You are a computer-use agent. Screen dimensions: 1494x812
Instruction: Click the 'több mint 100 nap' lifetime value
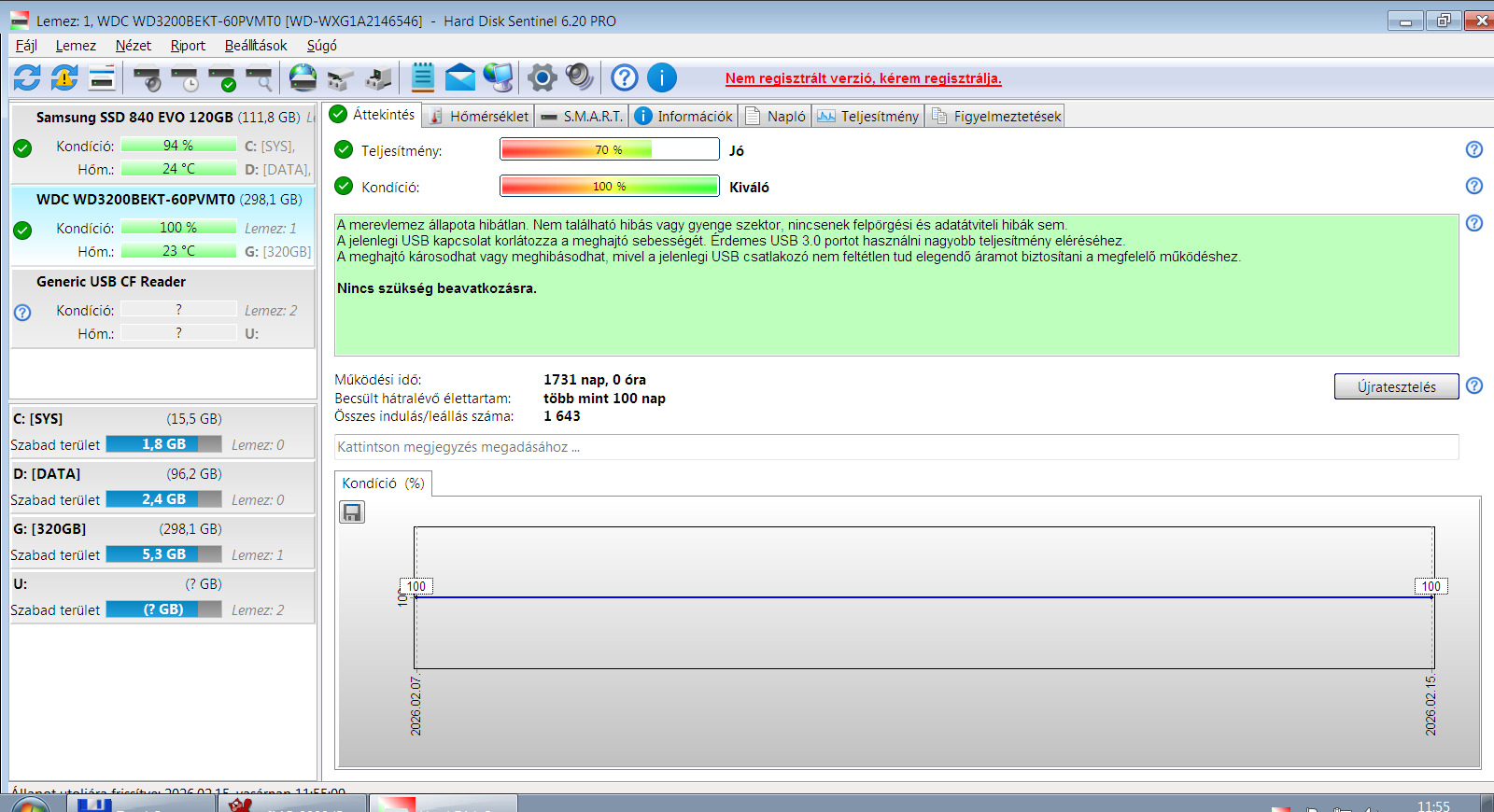[605, 399]
